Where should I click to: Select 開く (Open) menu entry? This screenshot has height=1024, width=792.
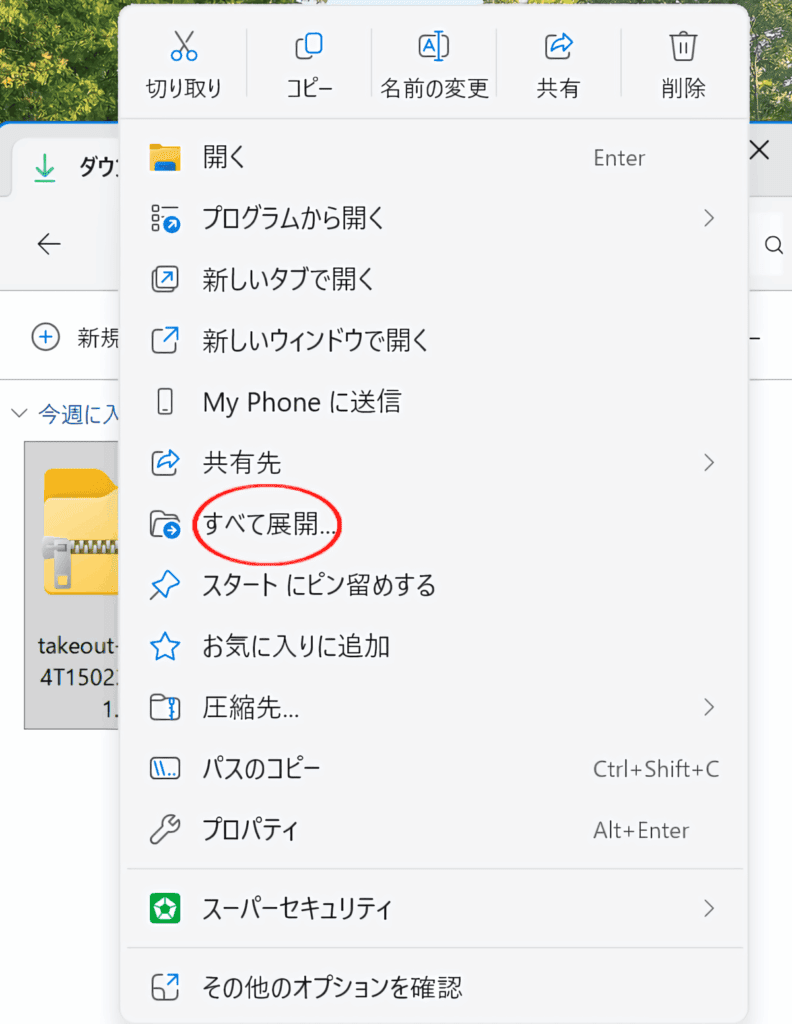pos(435,157)
